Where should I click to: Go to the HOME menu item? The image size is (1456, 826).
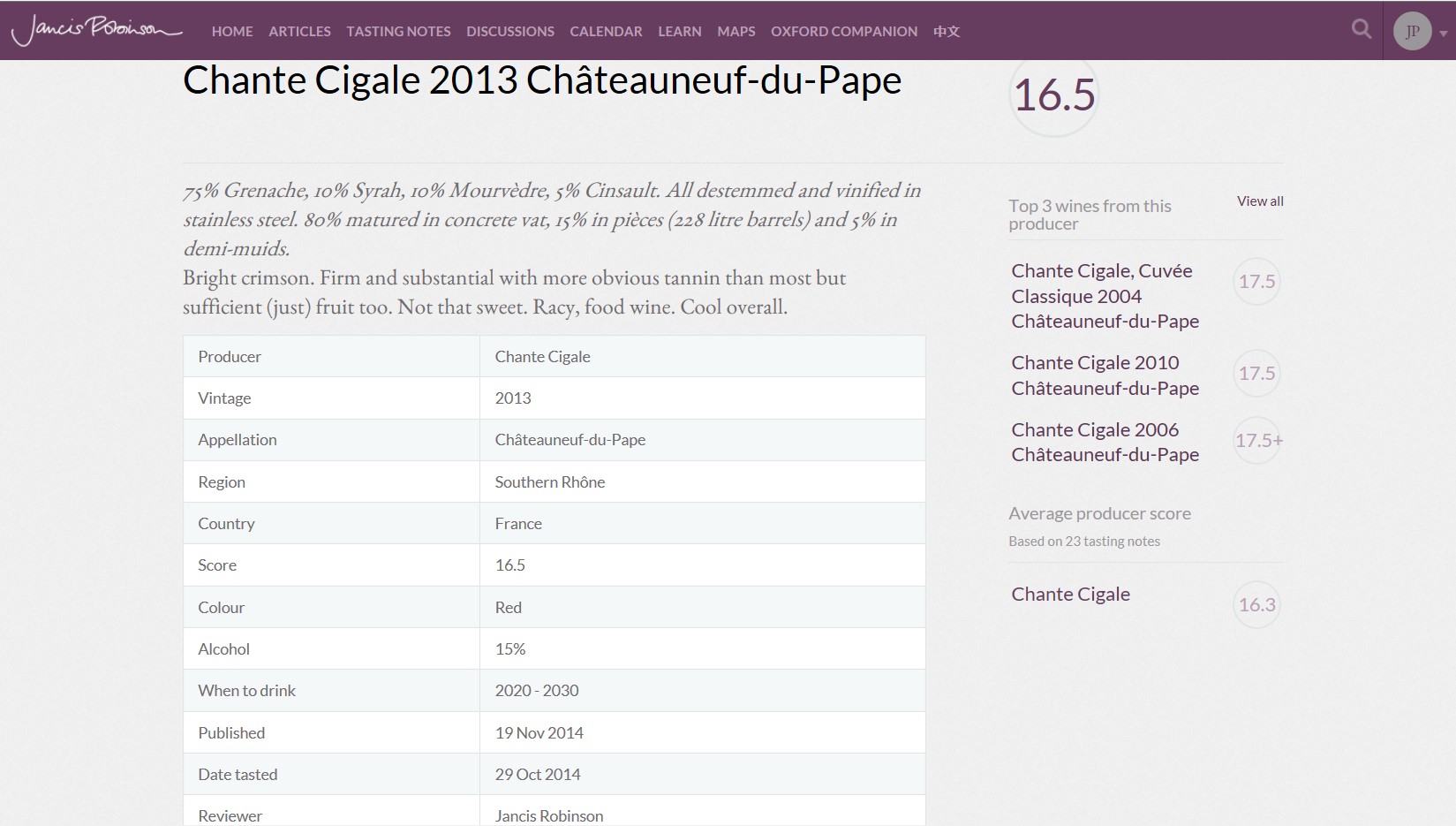232,31
